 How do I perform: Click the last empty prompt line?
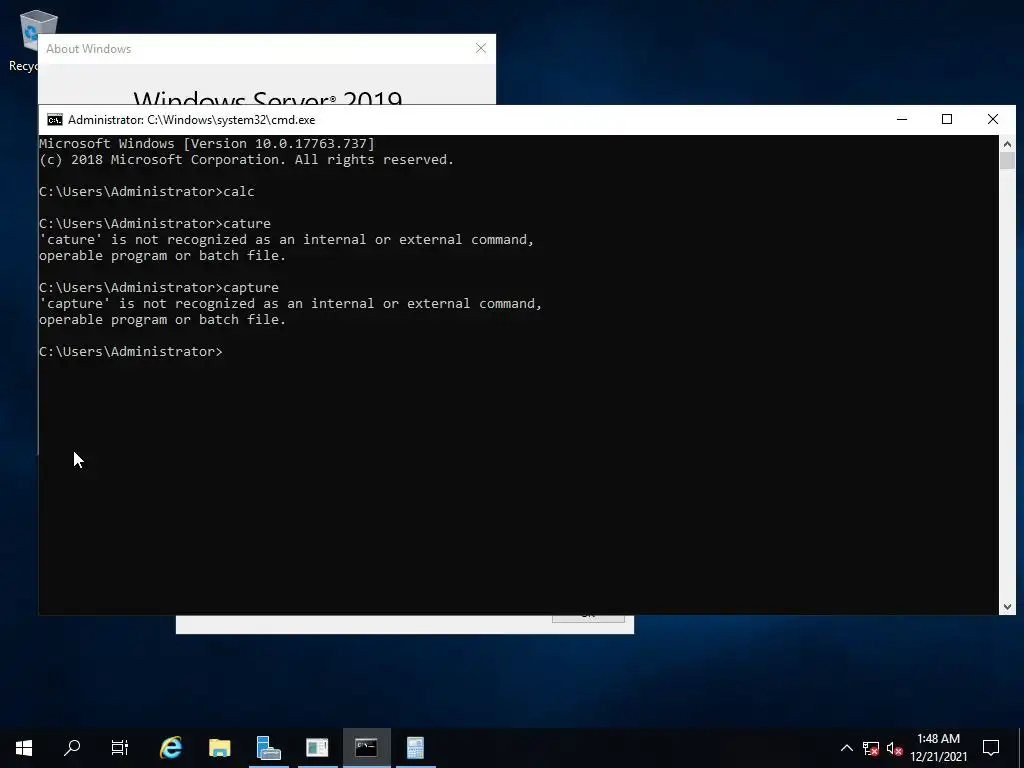click(131, 351)
